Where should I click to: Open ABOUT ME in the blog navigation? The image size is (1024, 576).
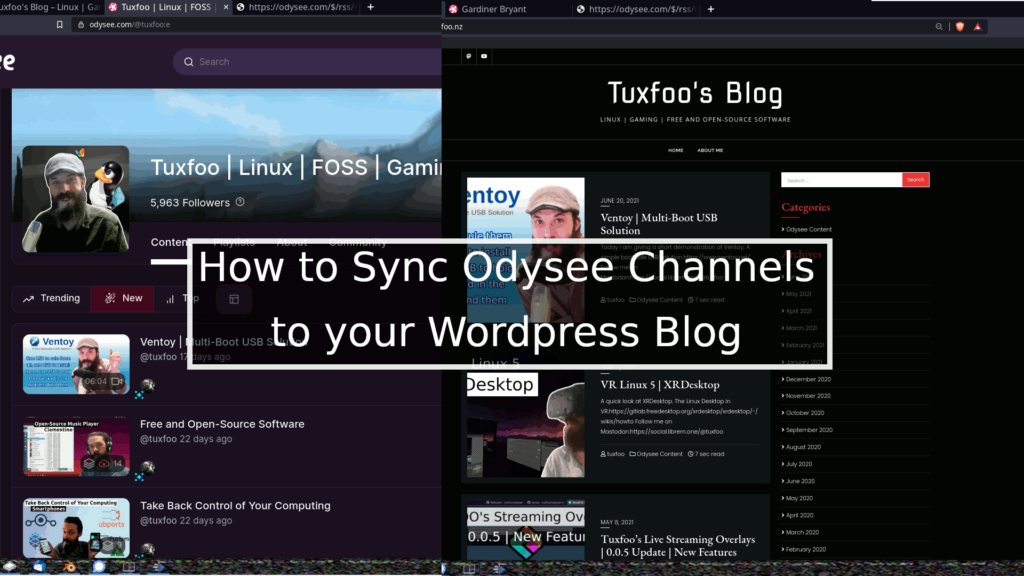710,150
